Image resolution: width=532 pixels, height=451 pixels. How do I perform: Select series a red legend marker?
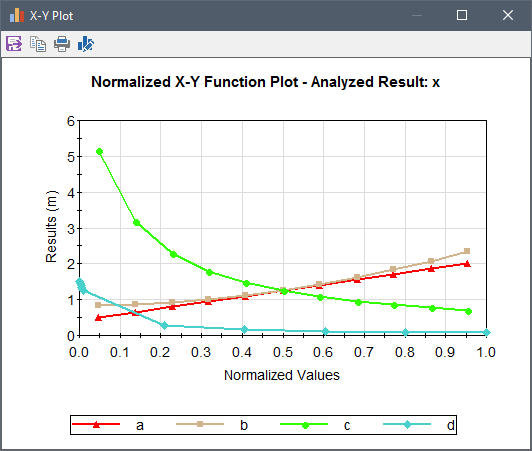[96, 425]
